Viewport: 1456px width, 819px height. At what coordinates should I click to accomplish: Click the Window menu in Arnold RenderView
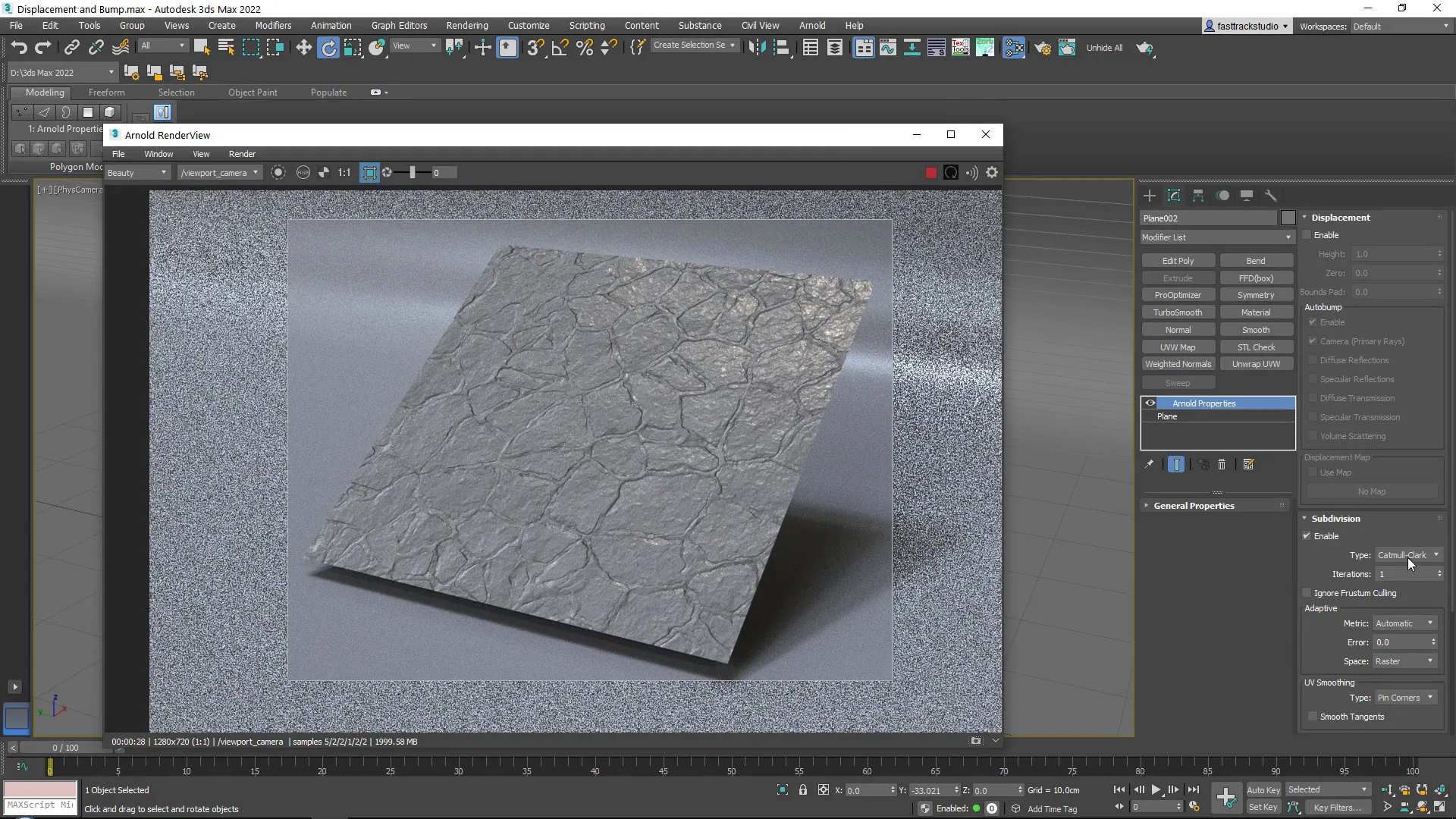pos(159,153)
